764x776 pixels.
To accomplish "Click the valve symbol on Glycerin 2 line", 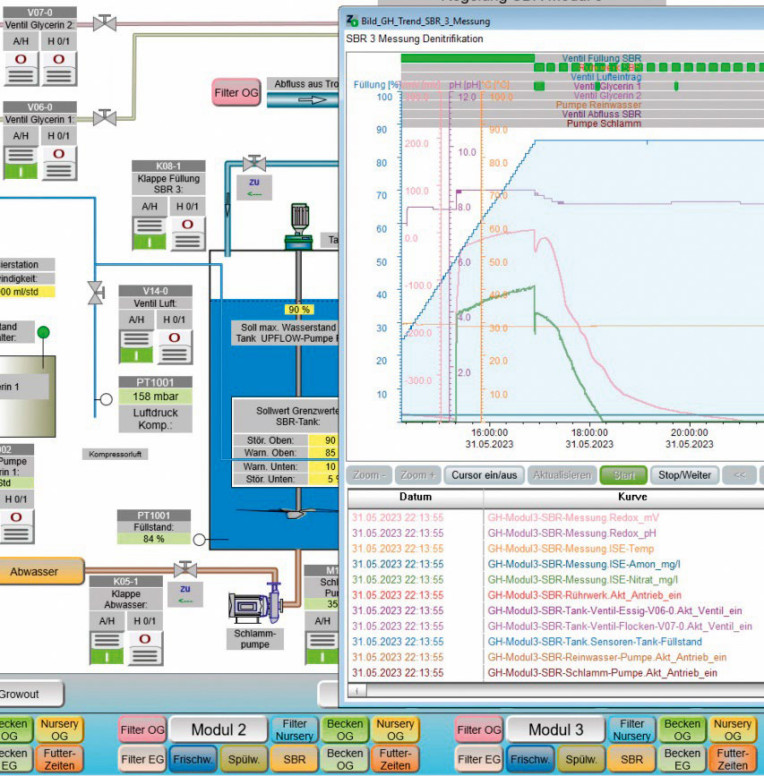I will [105, 22].
